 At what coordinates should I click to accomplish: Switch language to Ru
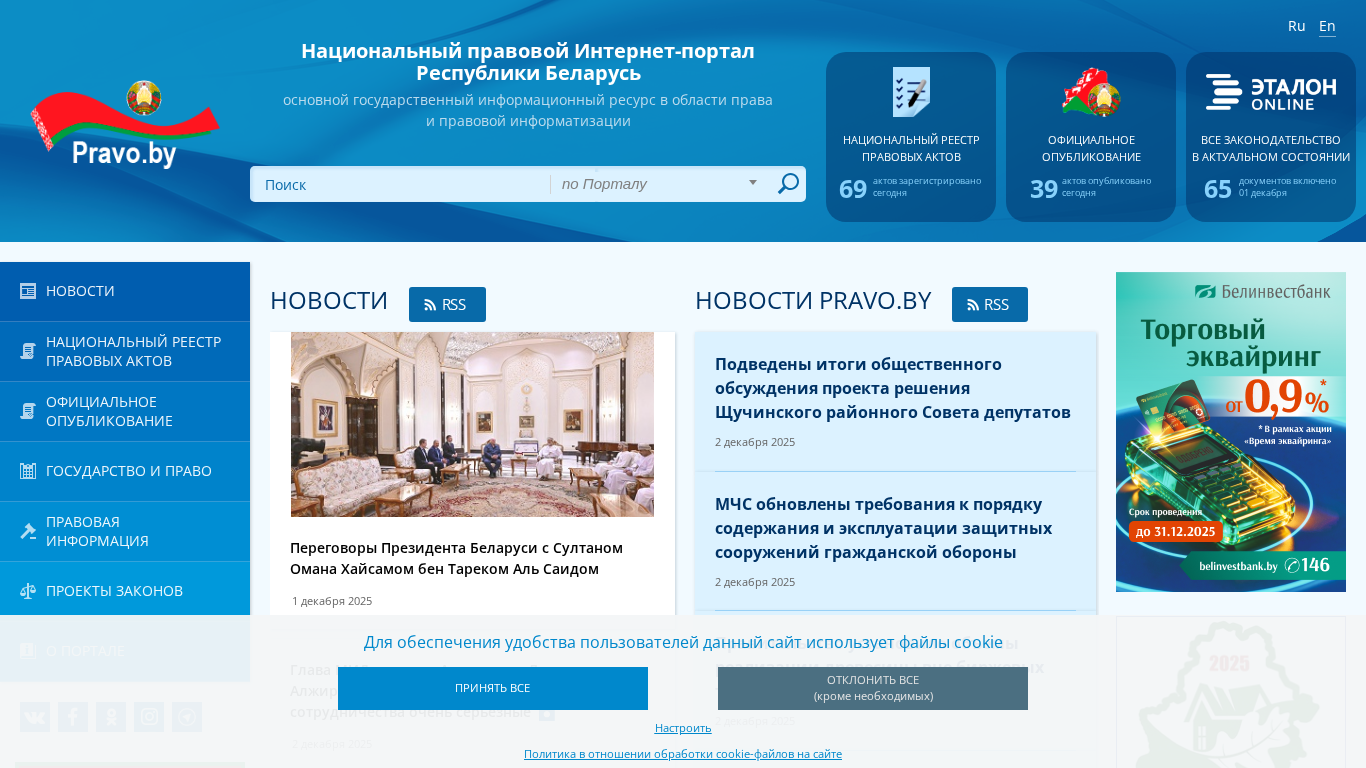point(1297,26)
